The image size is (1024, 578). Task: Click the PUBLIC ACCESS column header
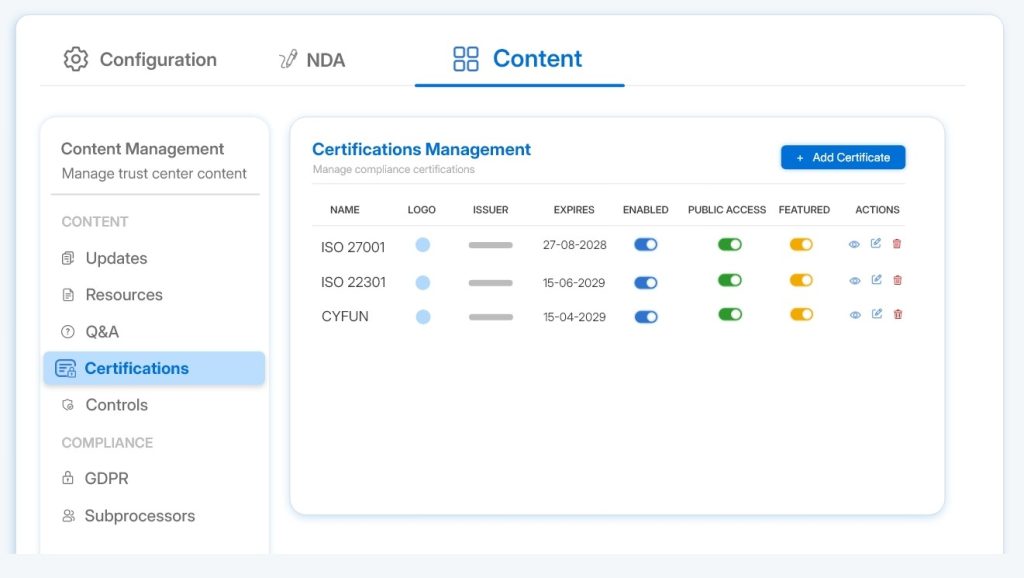tap(727, 210)
